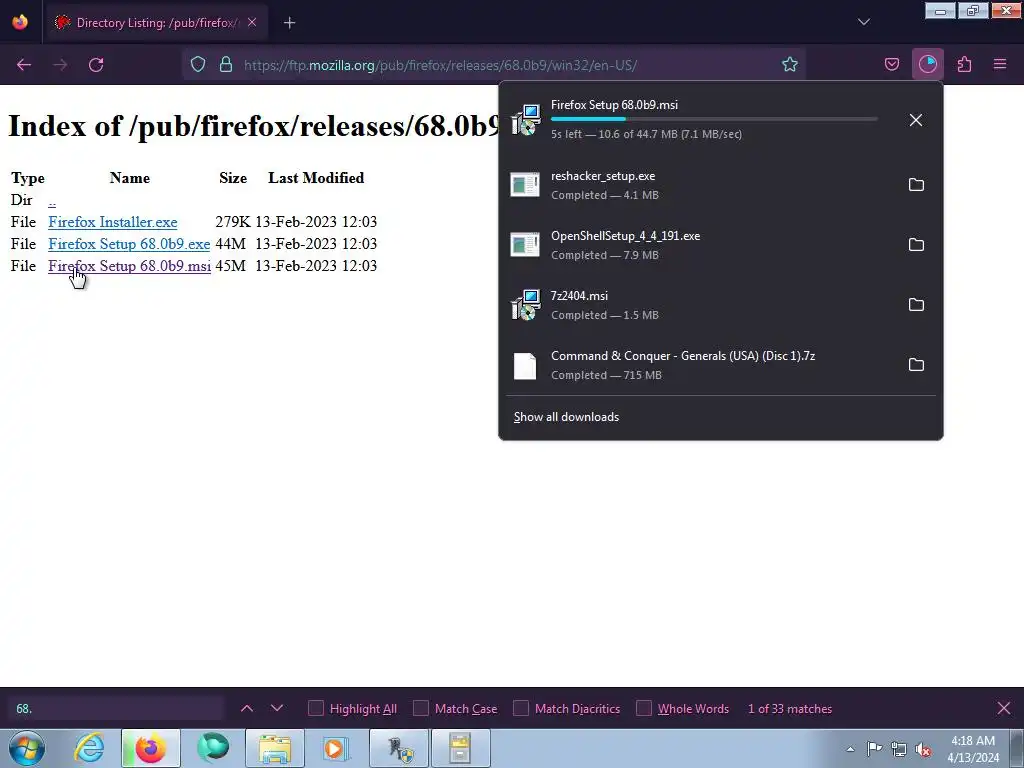Enable Highlight All checkbox
This screenshot has width=1024, height=768.
click(316, 709)
